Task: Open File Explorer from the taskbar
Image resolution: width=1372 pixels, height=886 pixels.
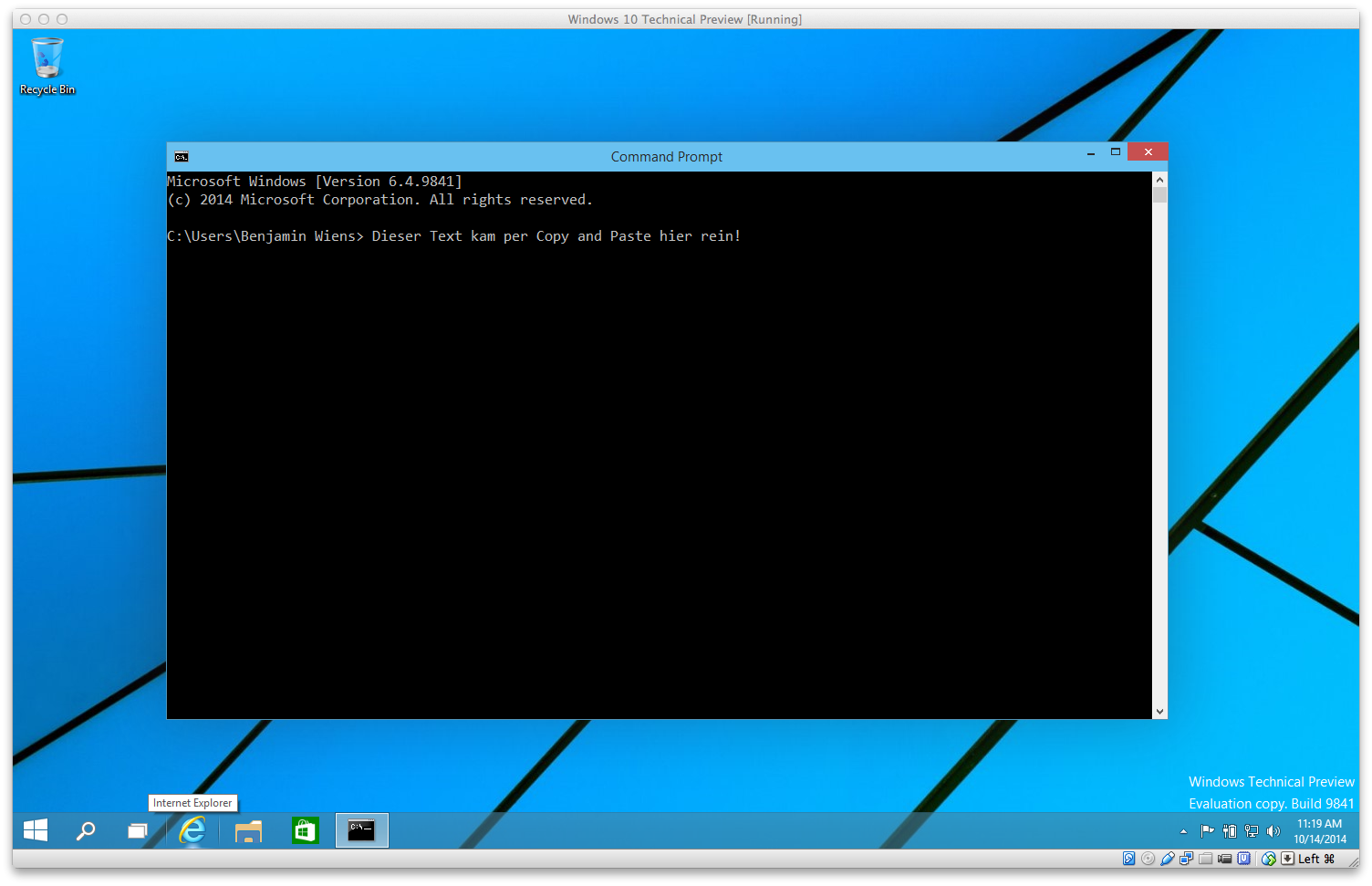Action: tap(248, 830)
